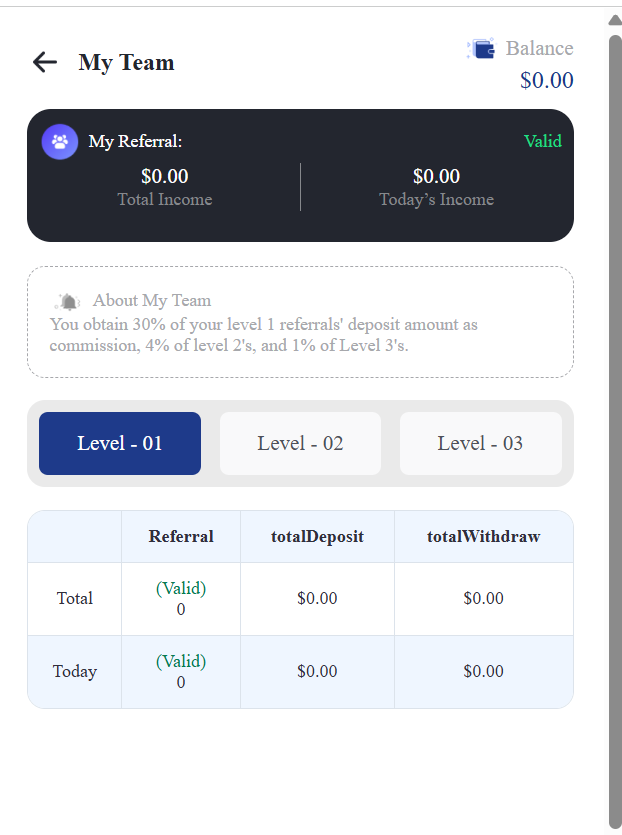Image resolution: width=622 pixels, height=835 pixels.
Task: Click the wallet Balance icon
Action: pos(482,49)
